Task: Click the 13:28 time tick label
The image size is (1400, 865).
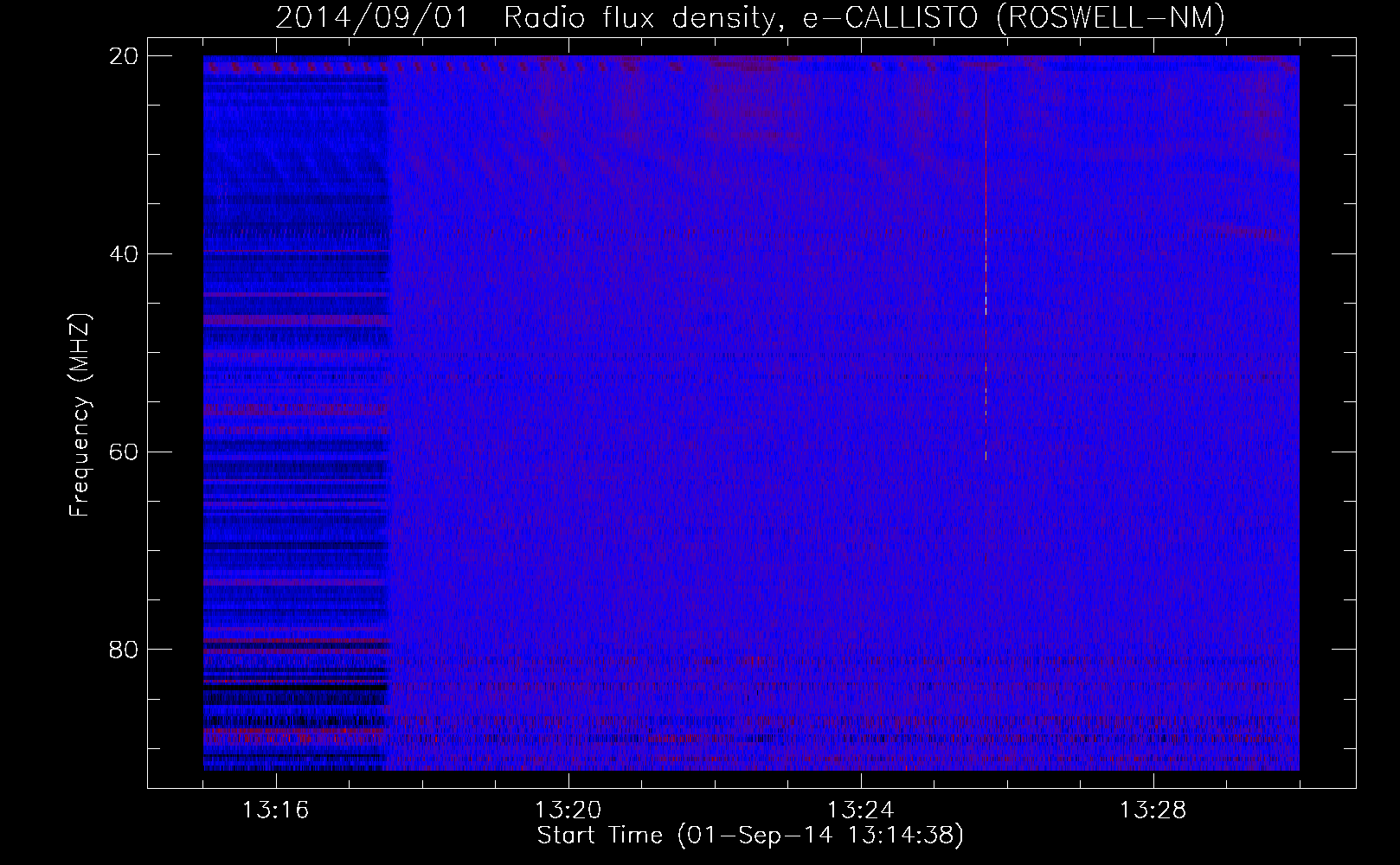Action: point(1153,811)
